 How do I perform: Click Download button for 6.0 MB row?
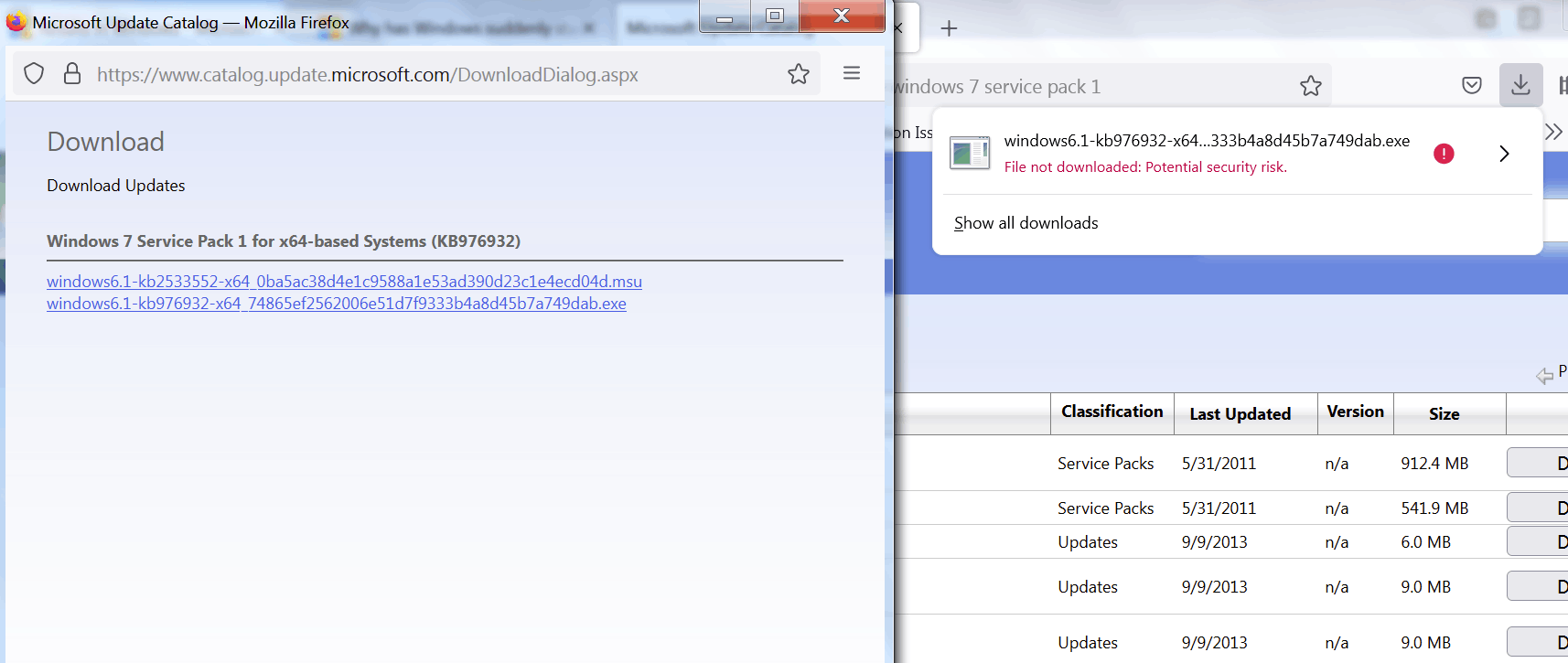pos(1538,541)
